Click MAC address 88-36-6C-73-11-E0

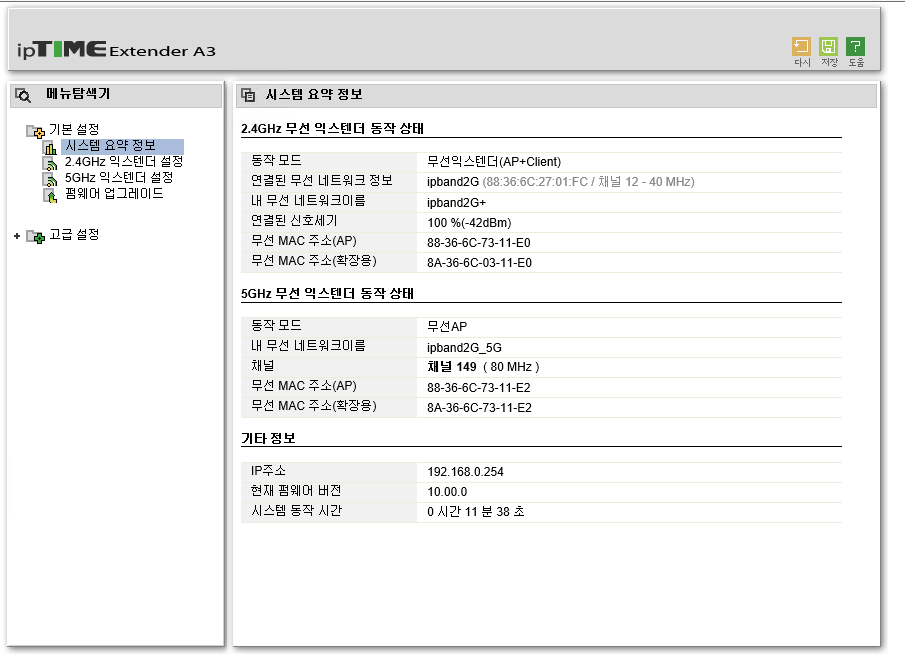[479, 243]
